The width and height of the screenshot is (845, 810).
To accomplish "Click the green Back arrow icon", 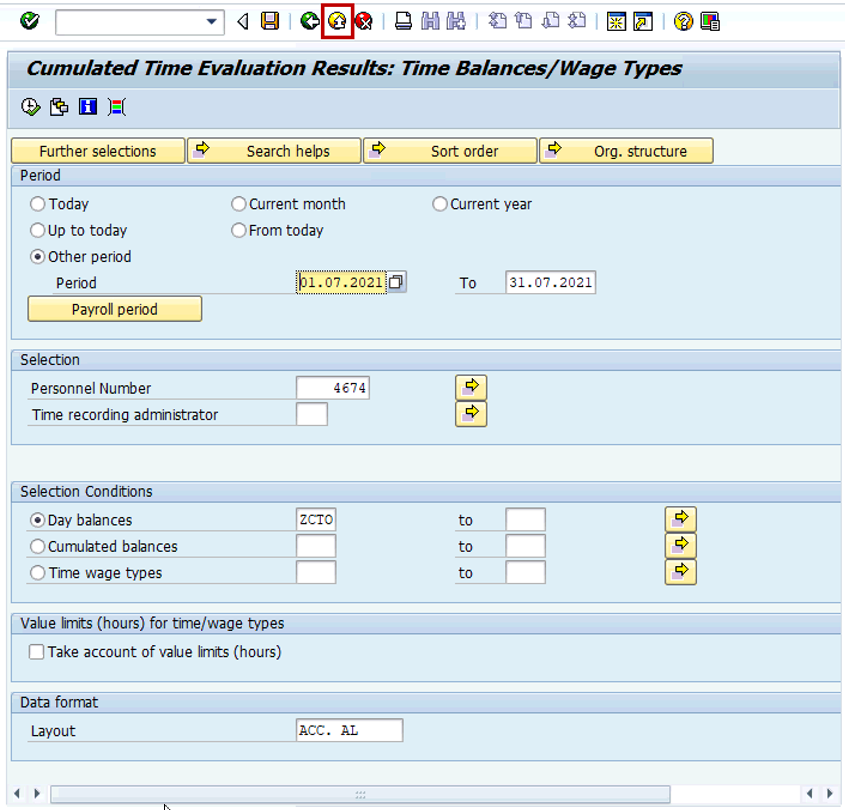I will [310, 22].
